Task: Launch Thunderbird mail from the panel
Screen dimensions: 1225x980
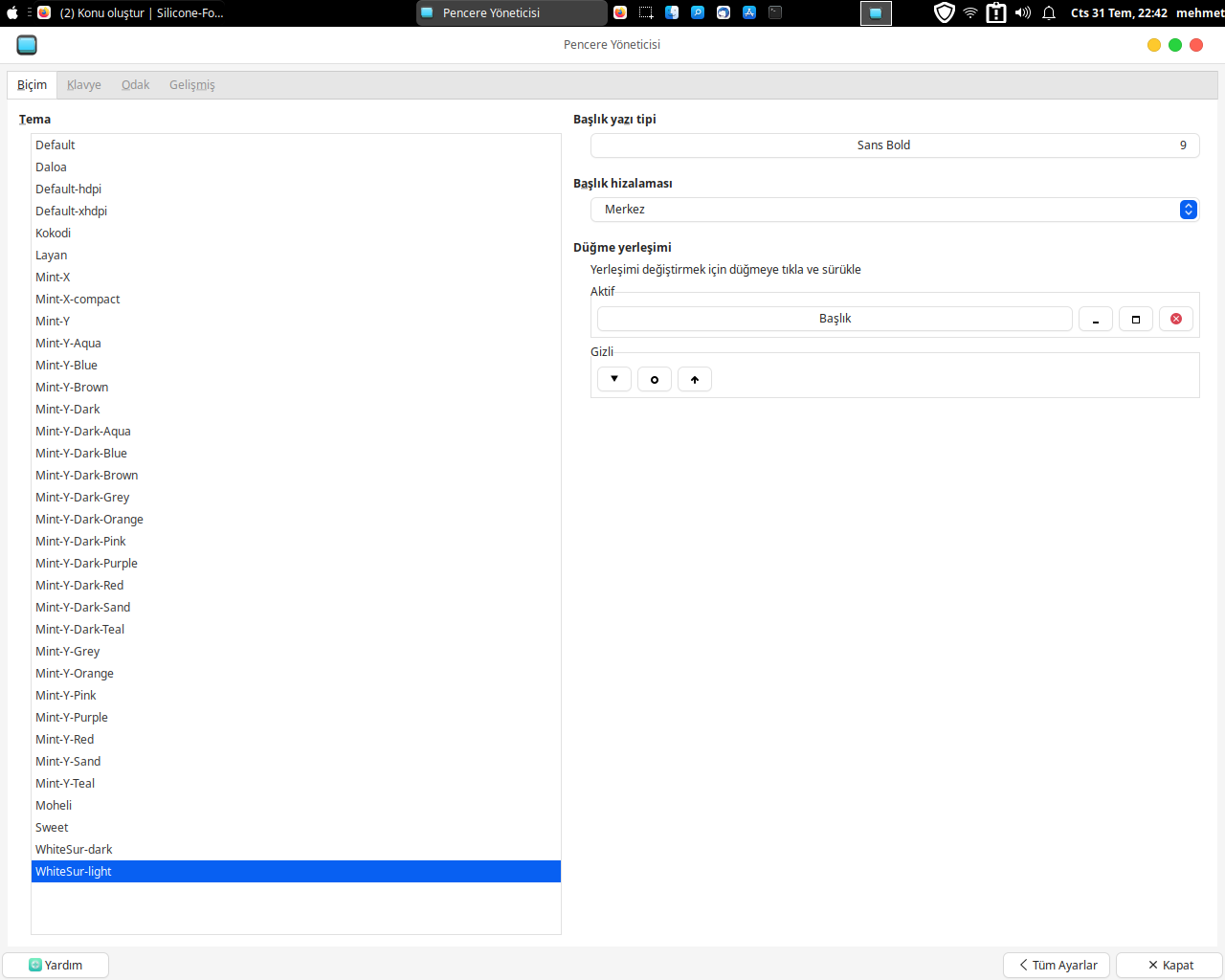Action: (724, 12)
